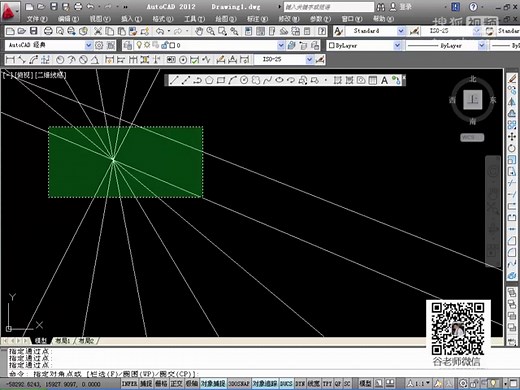Expand the undo history dropdown arrow
Viewport: 520px width, 390px height.
pos(169,32)
